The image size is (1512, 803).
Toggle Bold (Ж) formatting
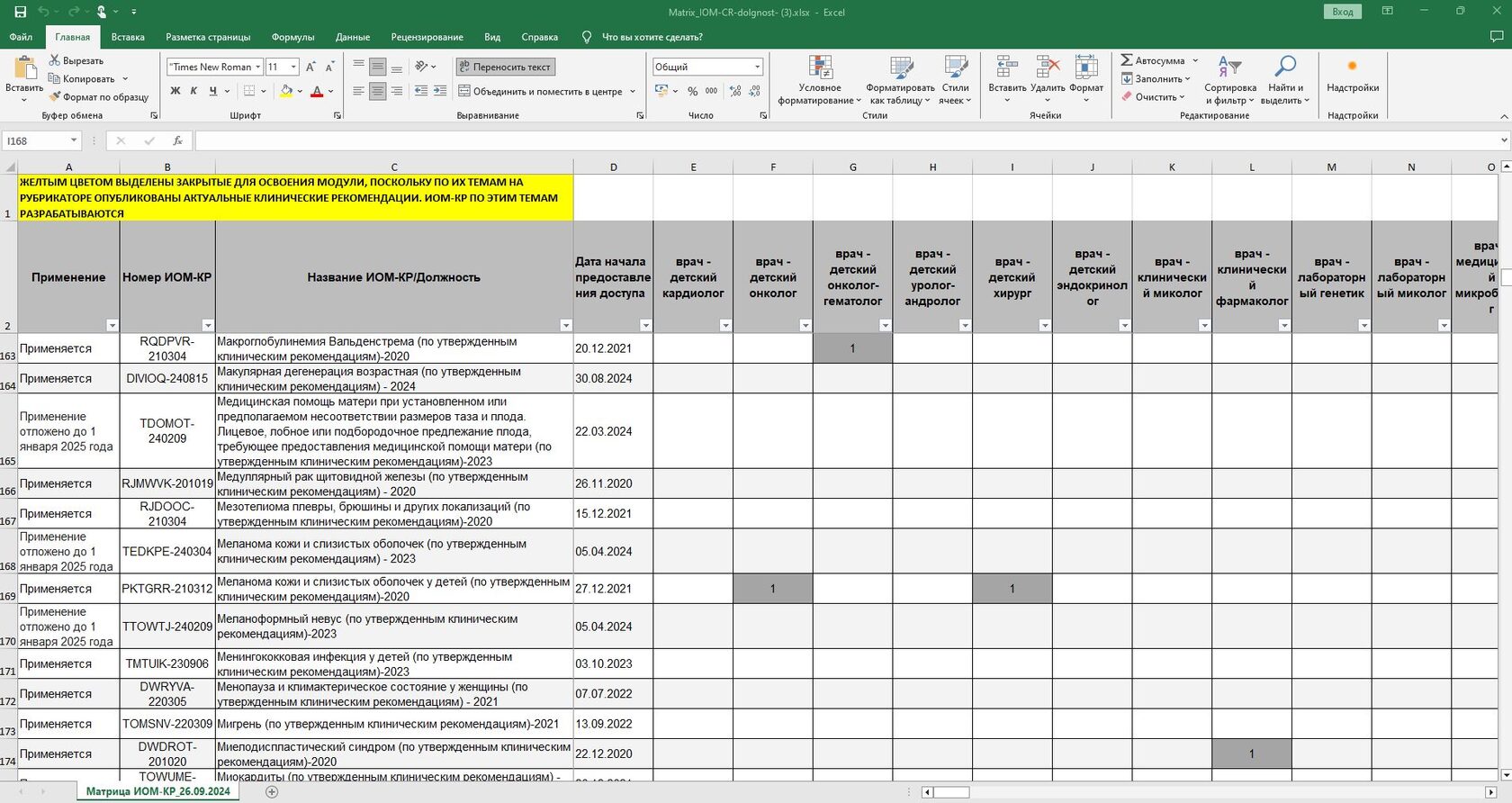[x=175, y=91]
